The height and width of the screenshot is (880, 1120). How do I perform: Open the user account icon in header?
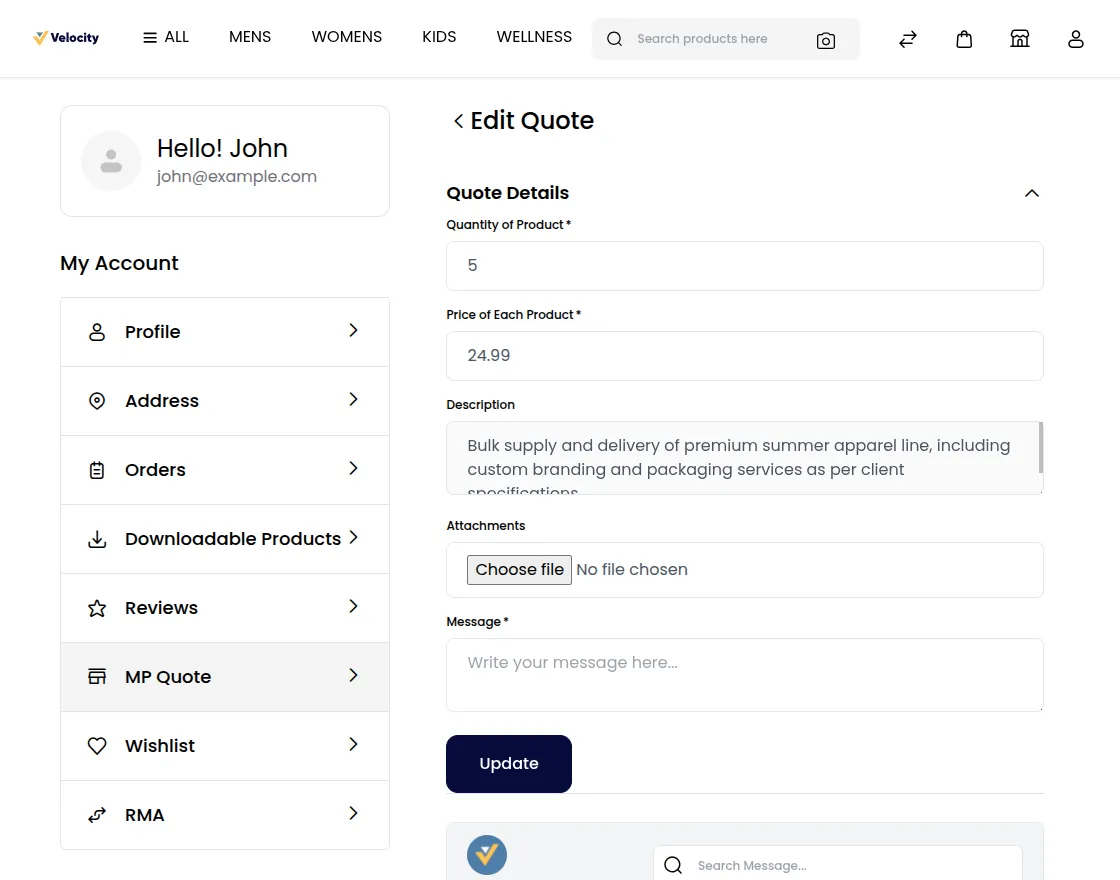pos(1076,39)
